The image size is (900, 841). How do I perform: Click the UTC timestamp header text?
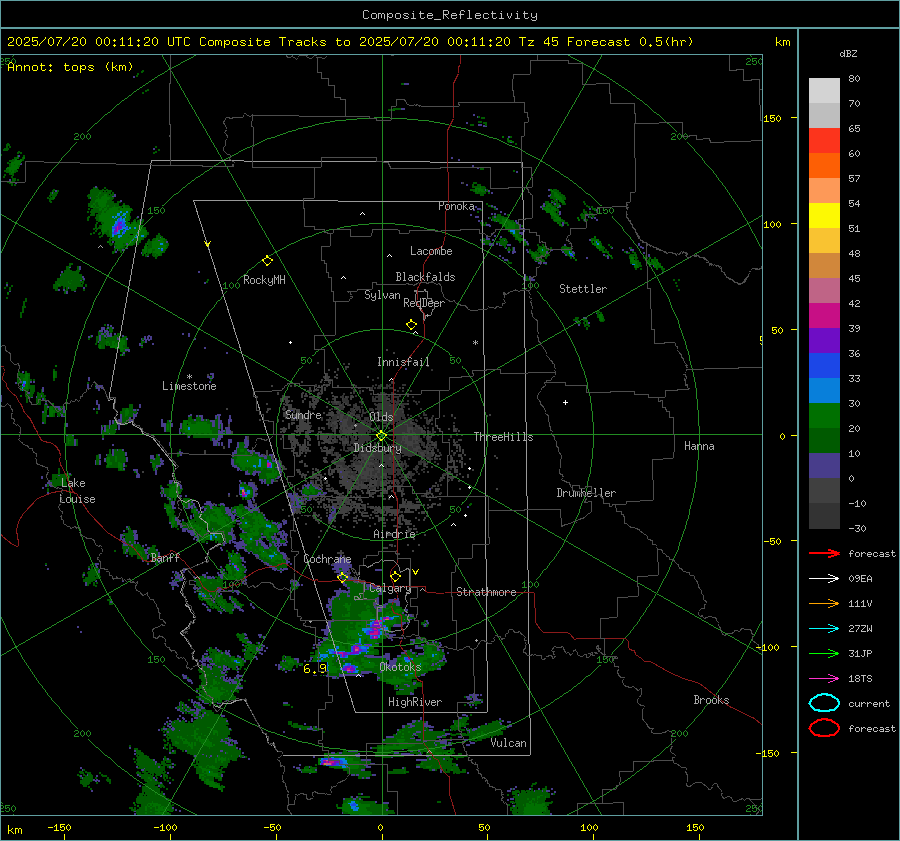350,42
